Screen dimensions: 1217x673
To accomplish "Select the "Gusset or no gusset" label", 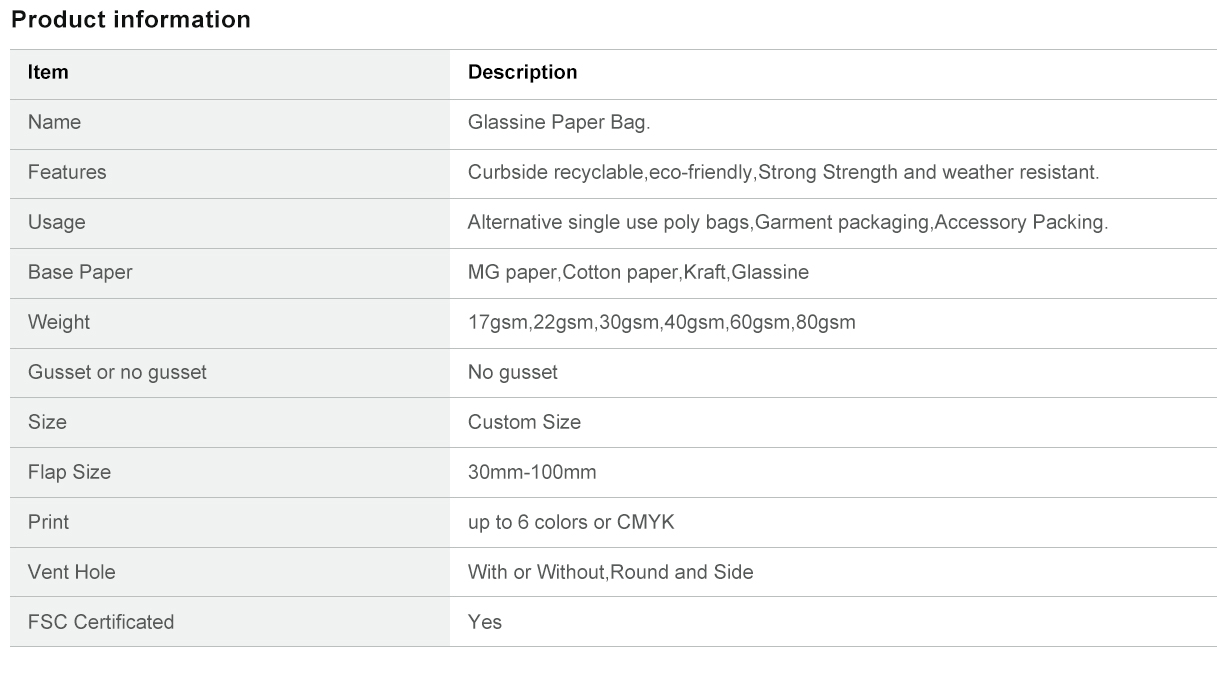I will 117,372.
